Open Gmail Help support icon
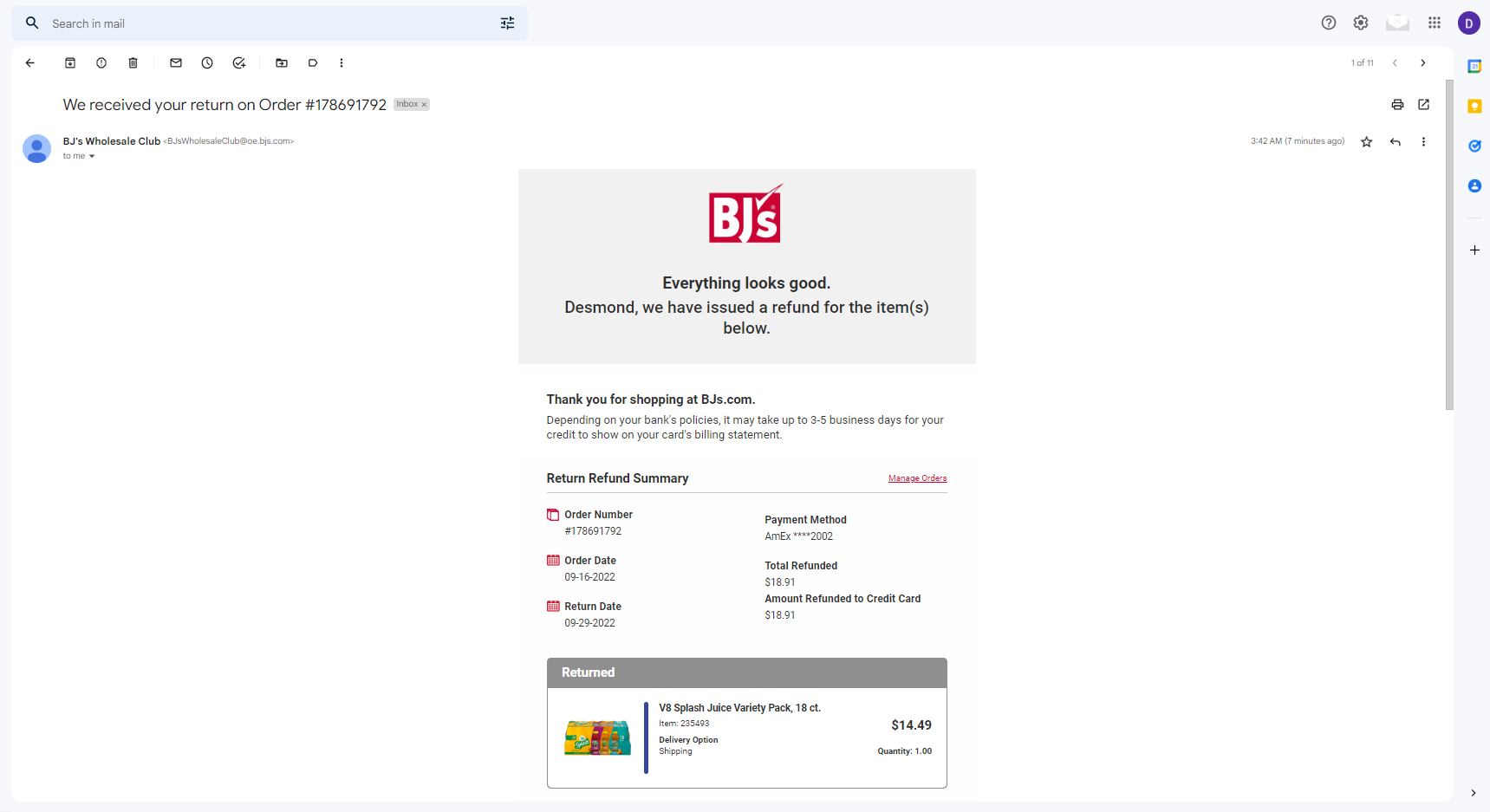Viewport: 1490px width, 812px height. (1329, 23)
